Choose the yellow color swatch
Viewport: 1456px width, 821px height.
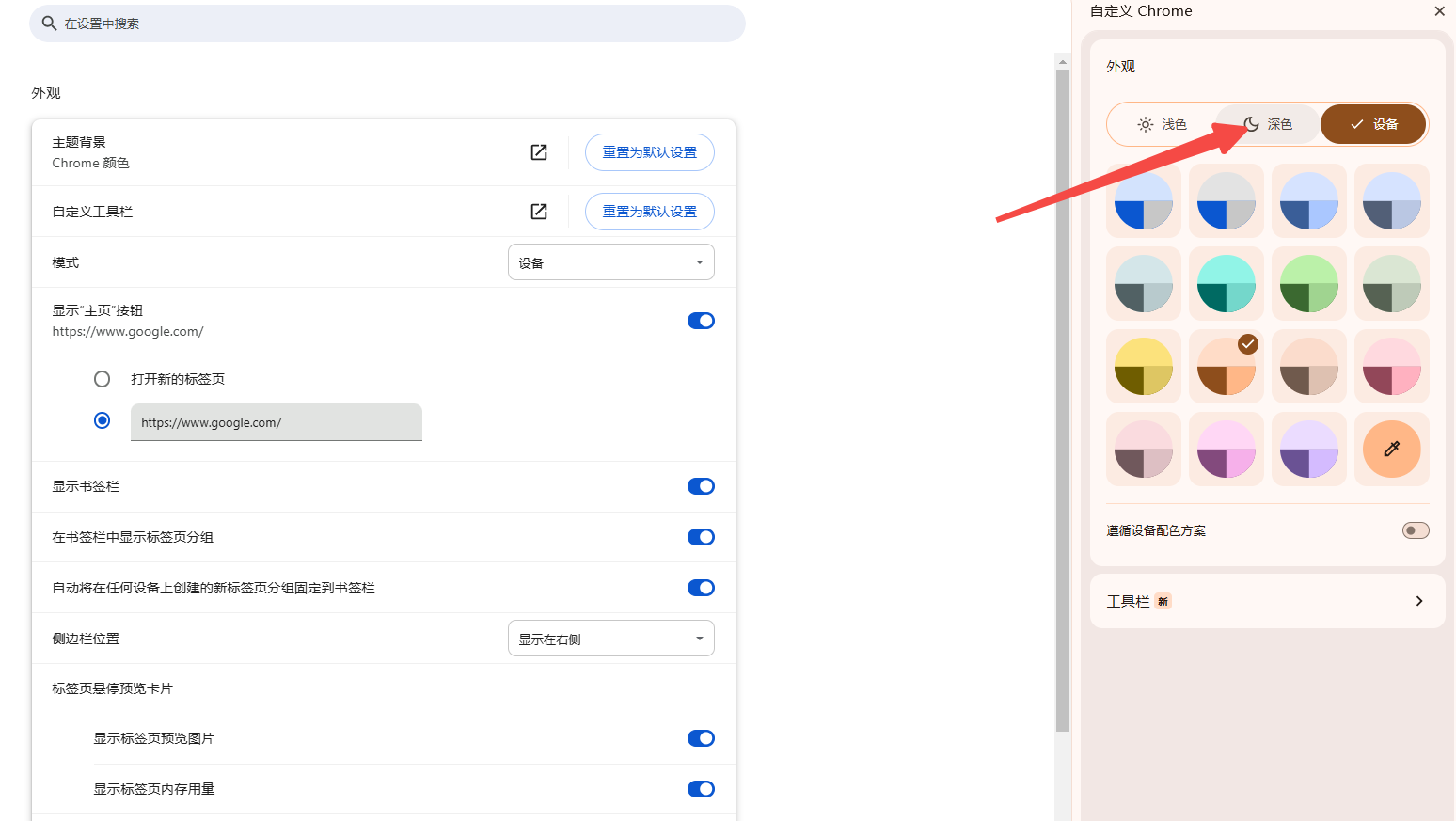(1144, 367)
